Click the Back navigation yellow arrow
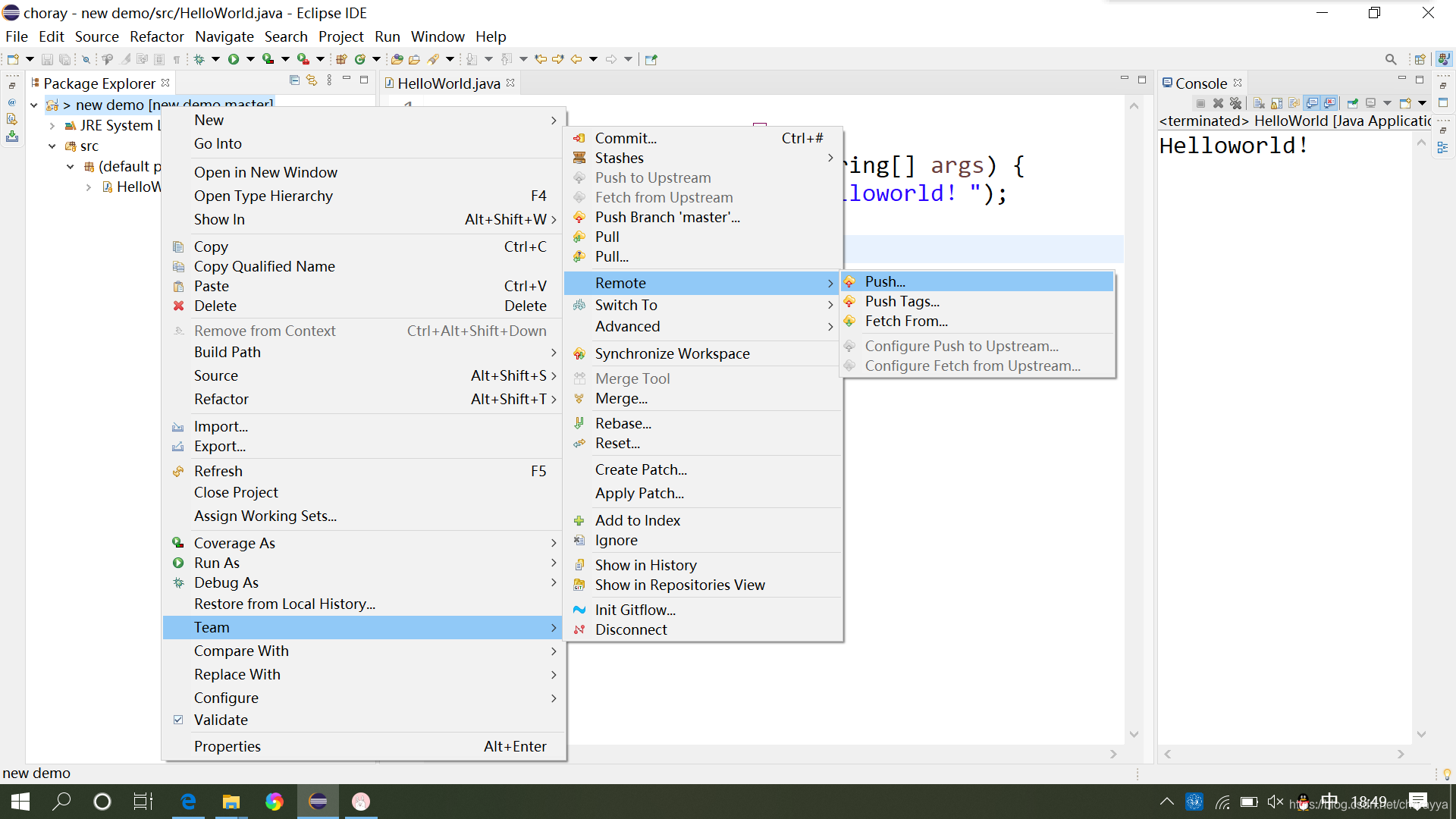1456x819 pixels. pyautogui.click(x=576, y=59)
